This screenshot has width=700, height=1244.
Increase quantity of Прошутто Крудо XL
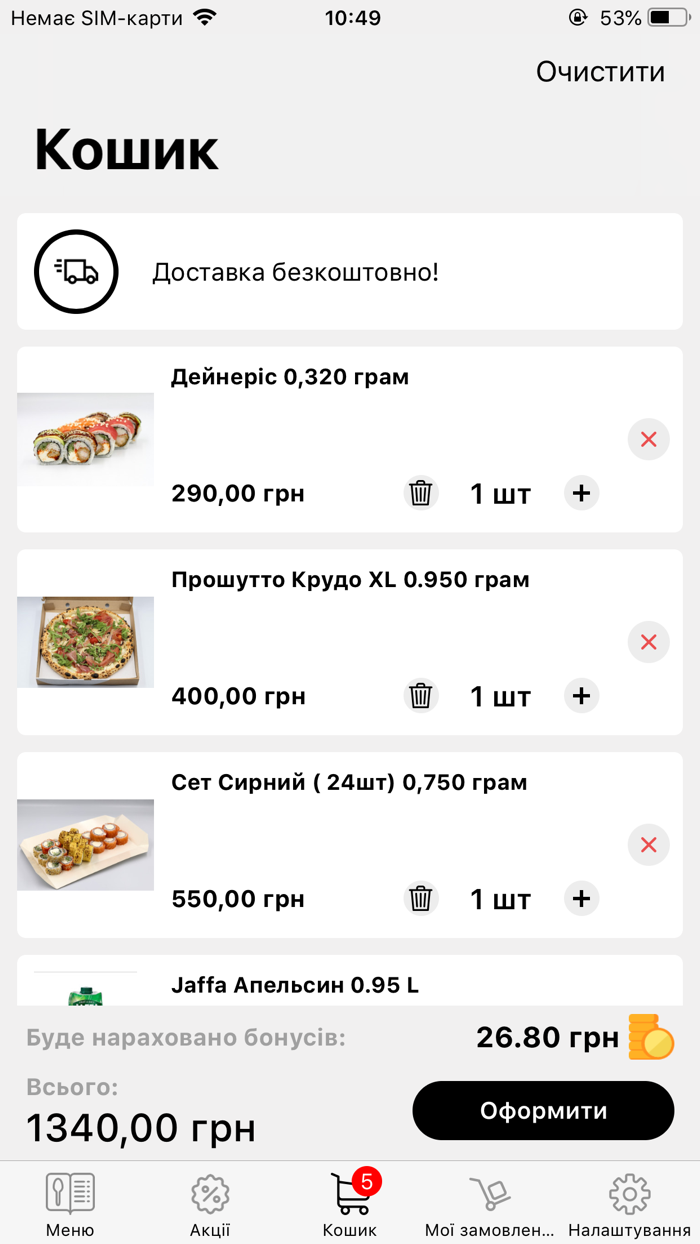(581, 696)
